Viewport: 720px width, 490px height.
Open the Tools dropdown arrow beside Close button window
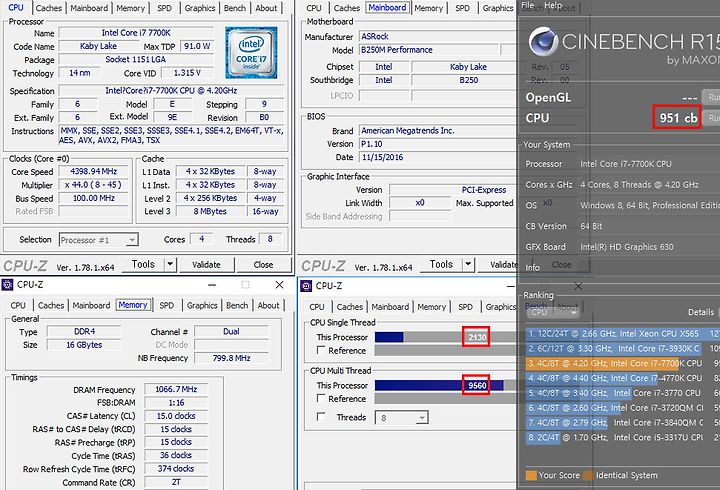(x=170, y=265)
